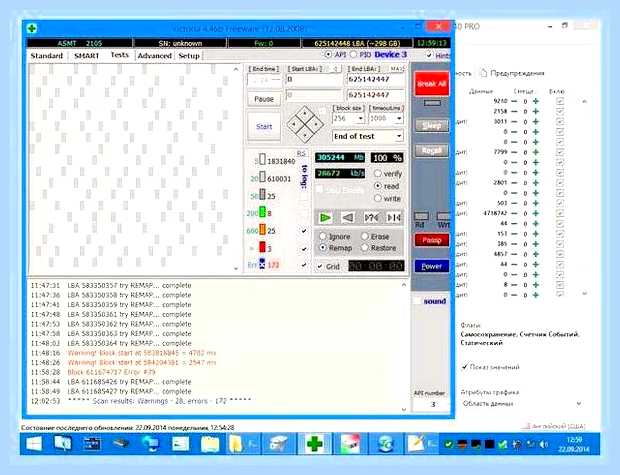Image resolution: width=620 pixels, height=475 pixels.
Task: Click the minus sign in the 2158 row
Action: point(514,112)
